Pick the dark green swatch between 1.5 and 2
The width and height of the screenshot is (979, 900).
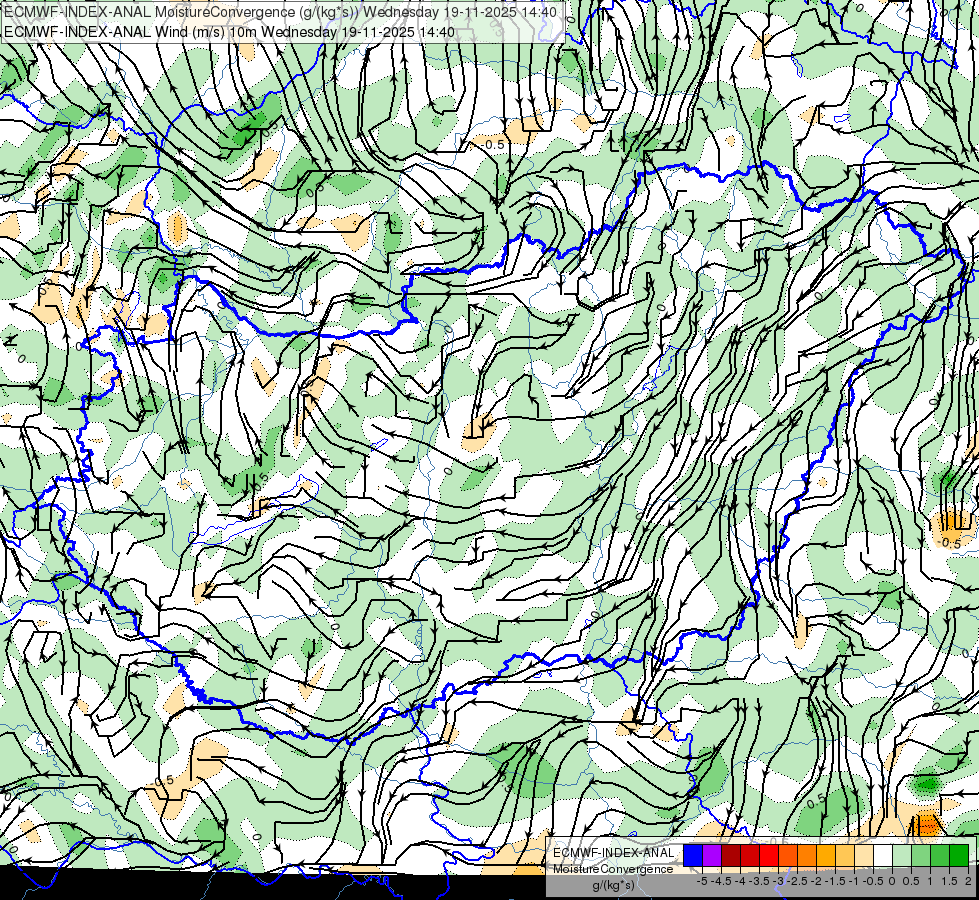click(959, 855)
